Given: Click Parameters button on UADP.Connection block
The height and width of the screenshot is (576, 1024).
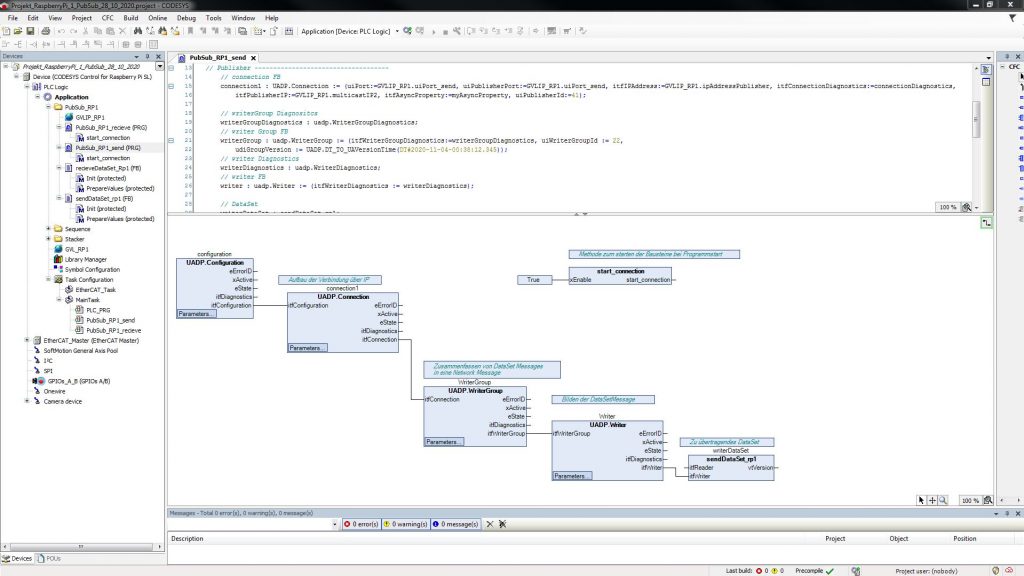Looking at the screenshot, I should click(x=307, y=348).
